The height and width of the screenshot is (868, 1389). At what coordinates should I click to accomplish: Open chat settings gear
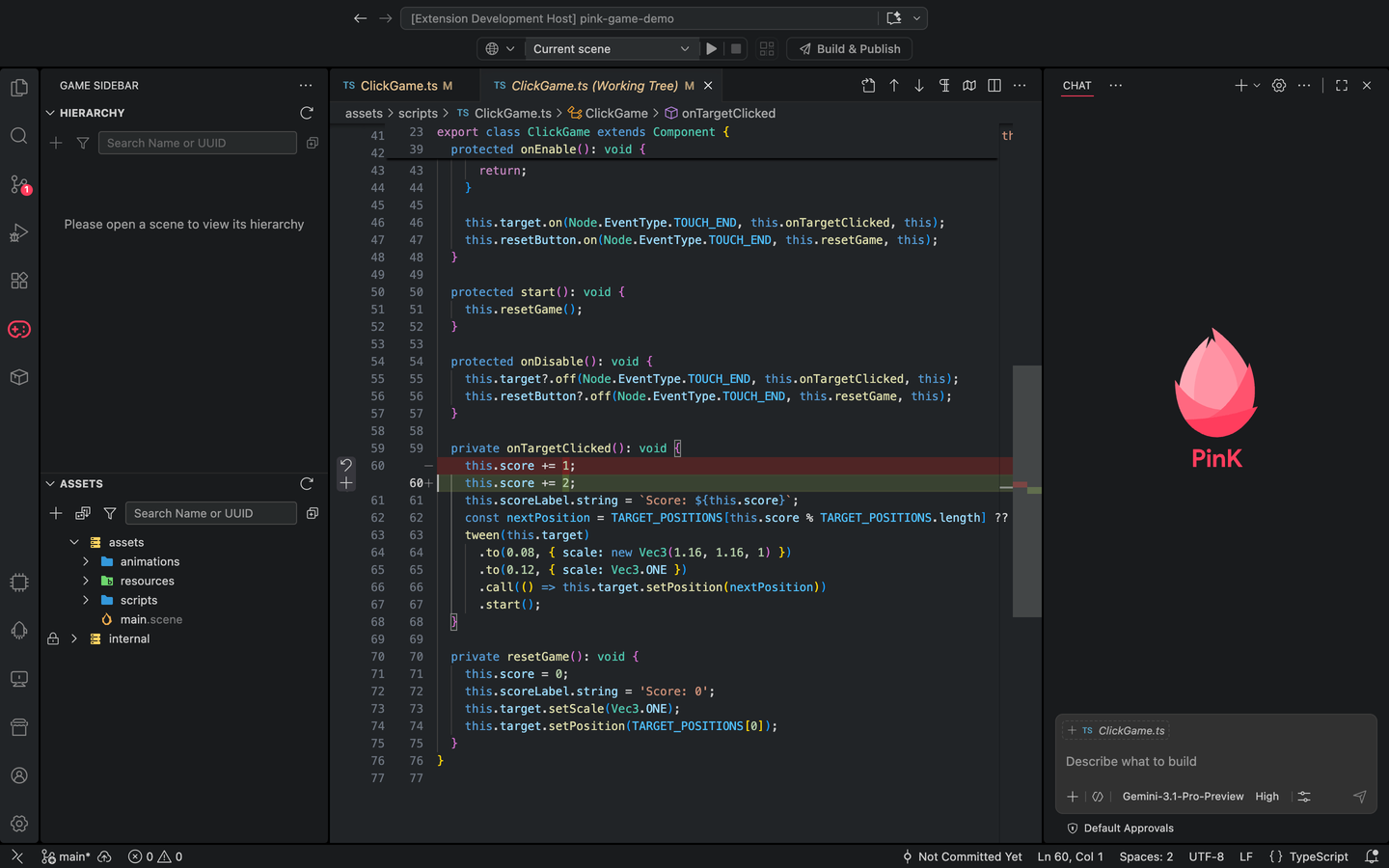tap(1279, 86)
